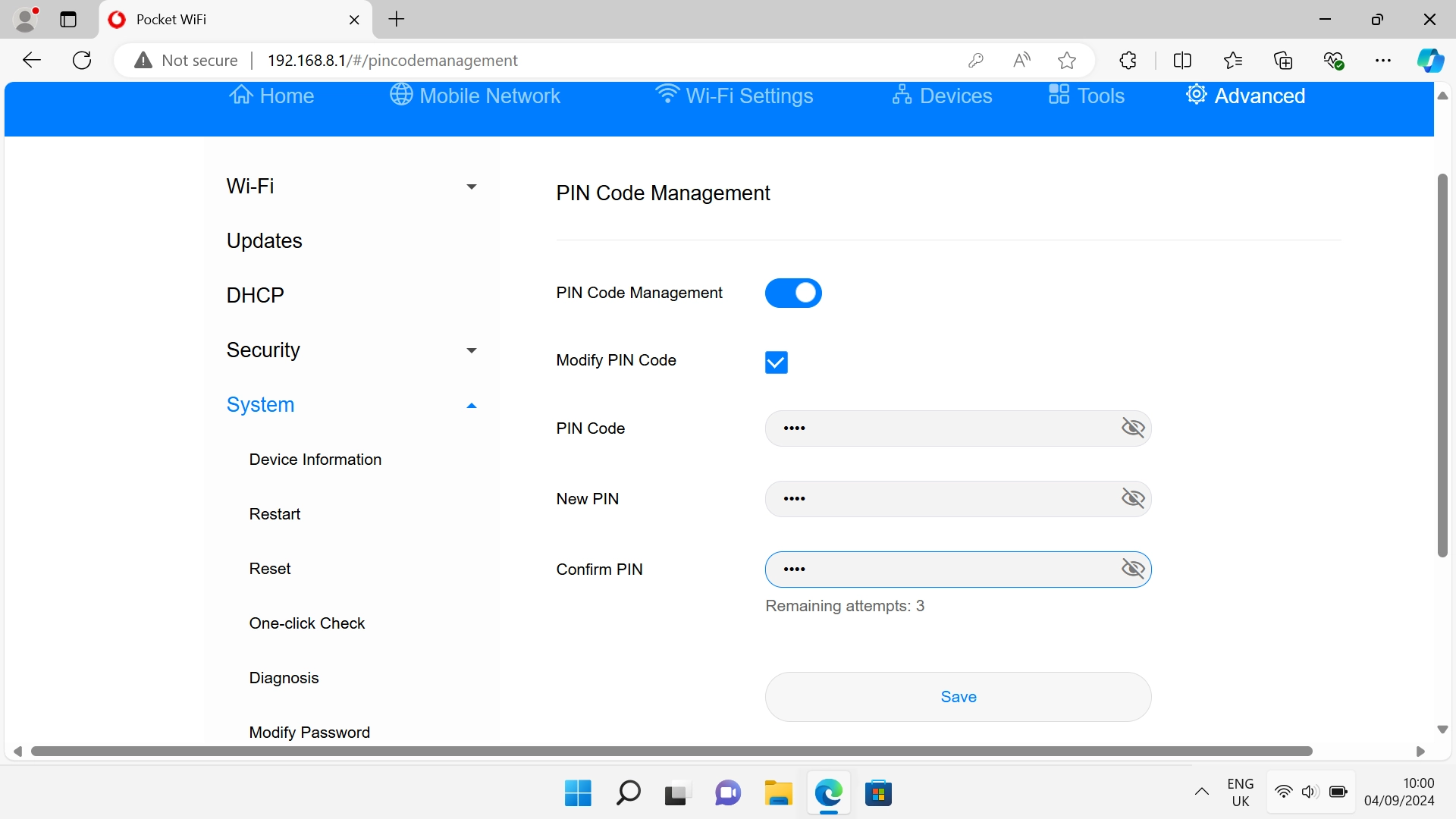
Task: Open the Device Information page
Action: click(315, 460)
